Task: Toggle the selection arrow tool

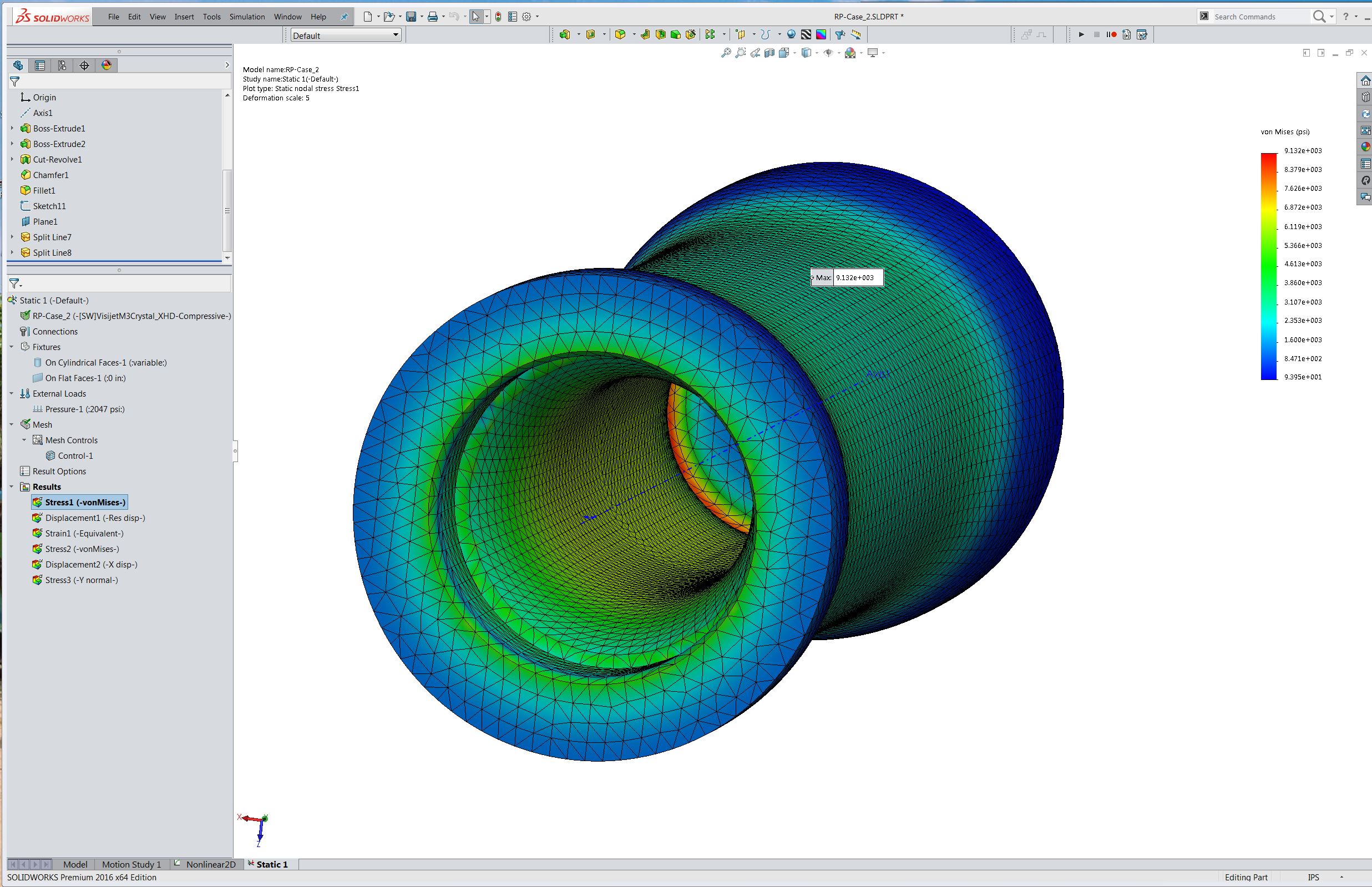Action: click(475, 17)
